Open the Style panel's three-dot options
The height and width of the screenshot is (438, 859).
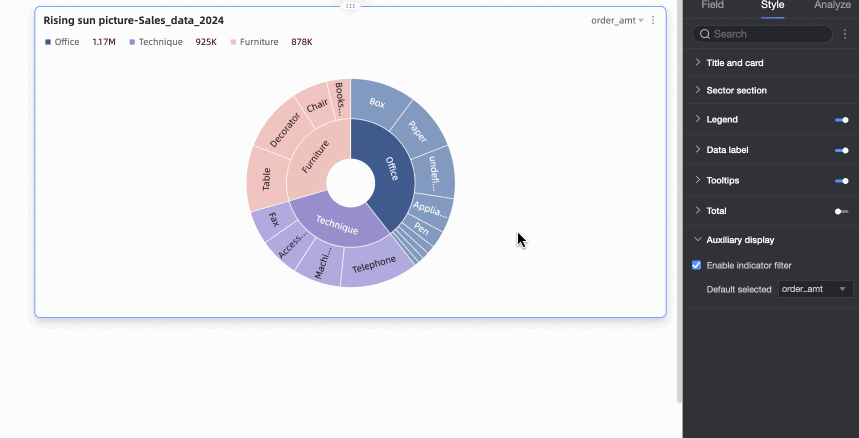coord(844,34)
